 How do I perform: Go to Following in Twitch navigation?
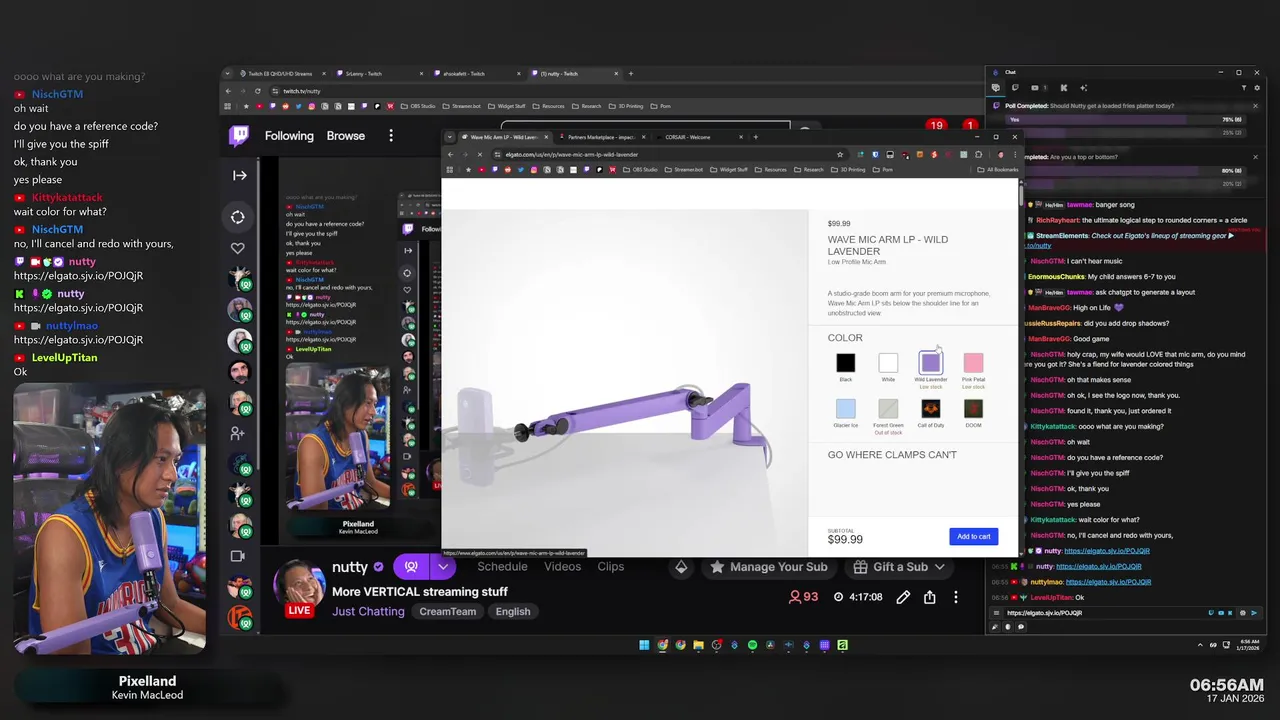pos(289,136)
